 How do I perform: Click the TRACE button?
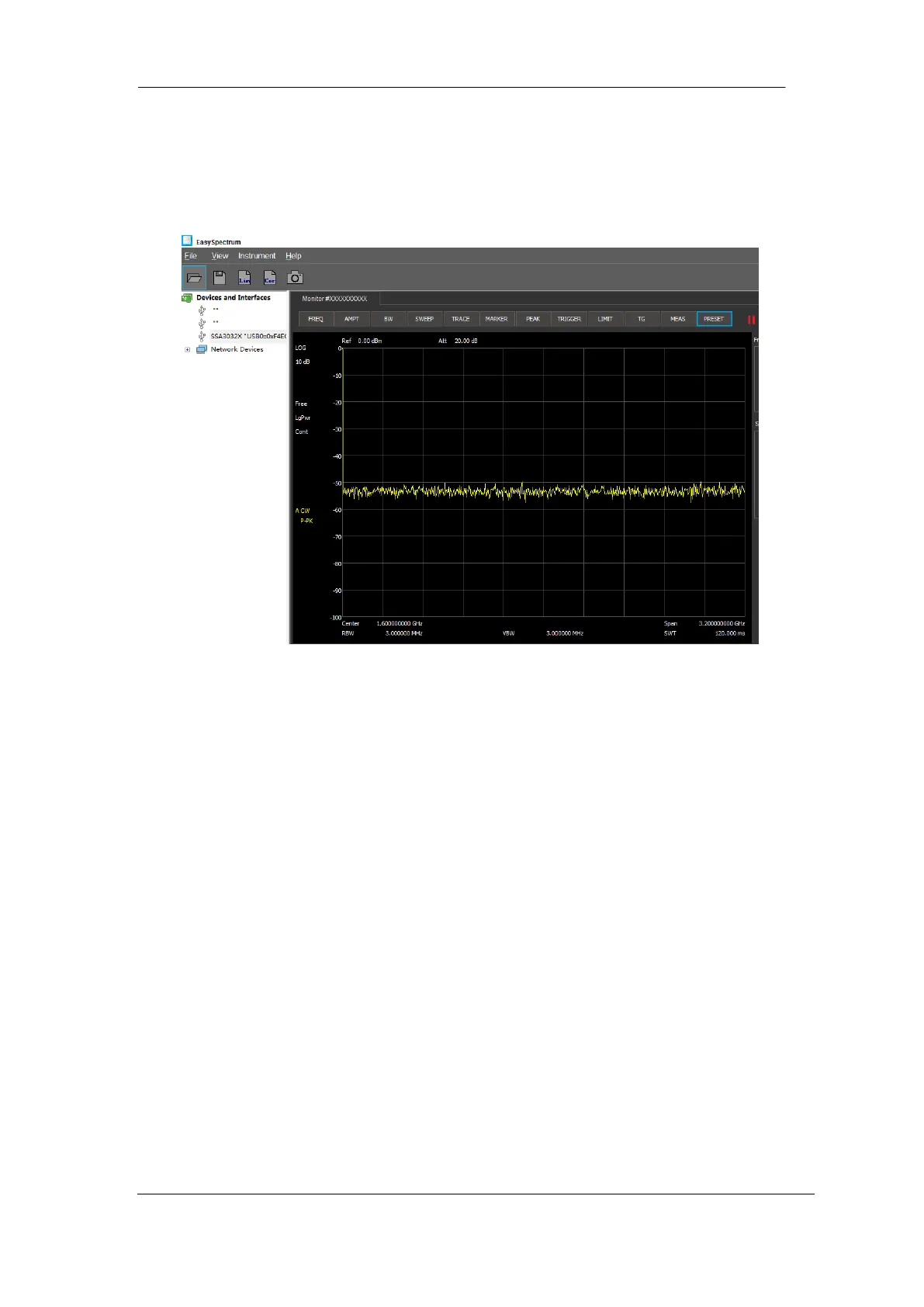[461, 319]
